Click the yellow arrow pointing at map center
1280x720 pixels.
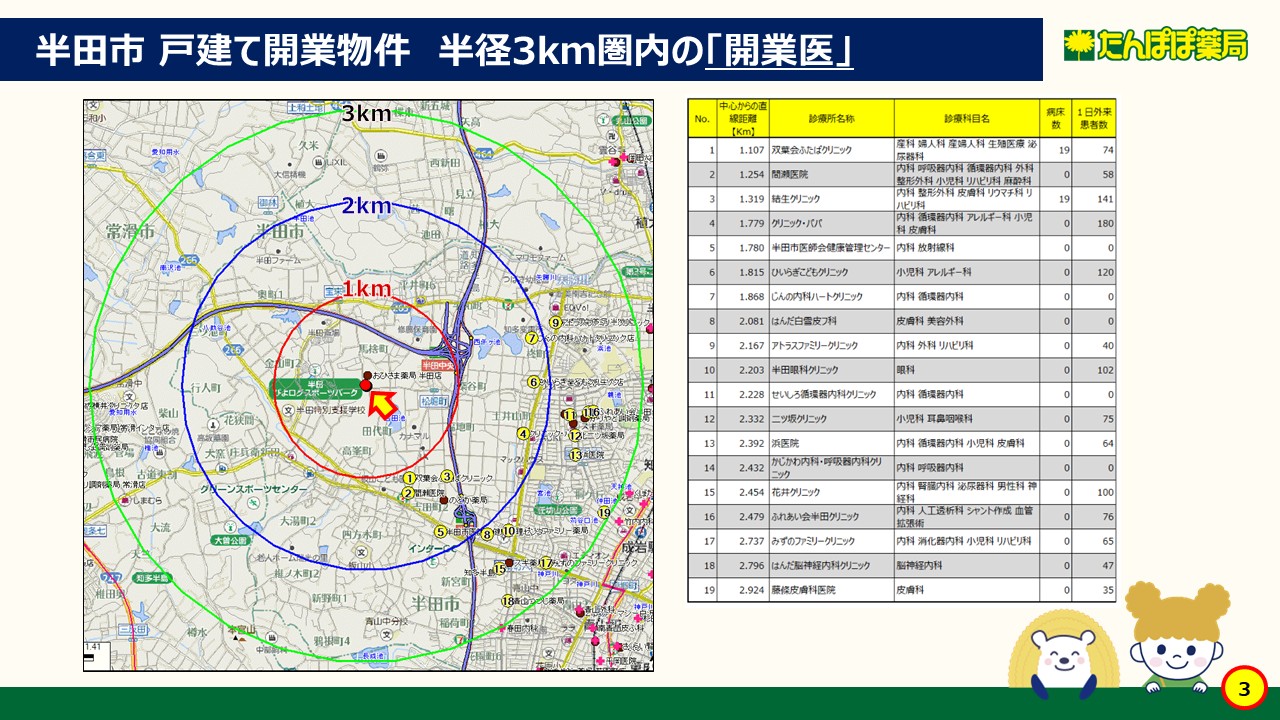[381, 403]
